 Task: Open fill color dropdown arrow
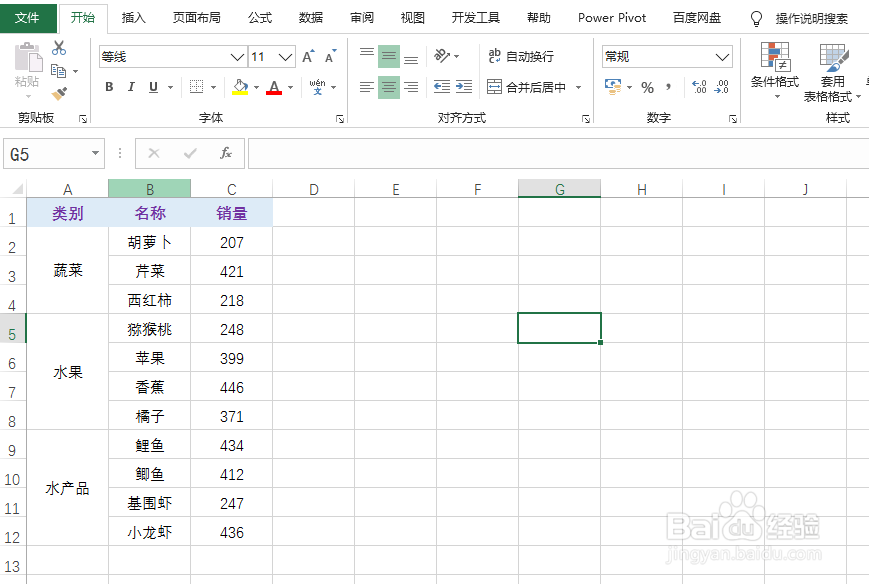pos(256,87)
